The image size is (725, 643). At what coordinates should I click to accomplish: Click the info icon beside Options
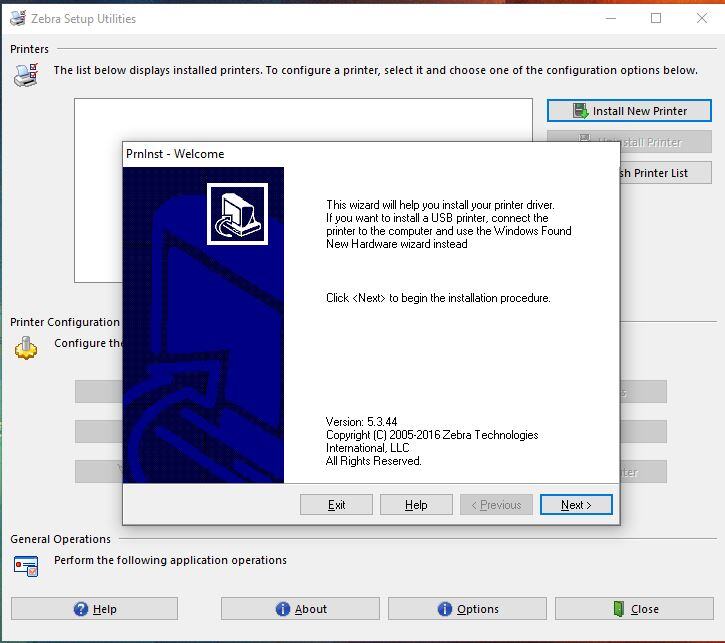[x=444, y=609]
